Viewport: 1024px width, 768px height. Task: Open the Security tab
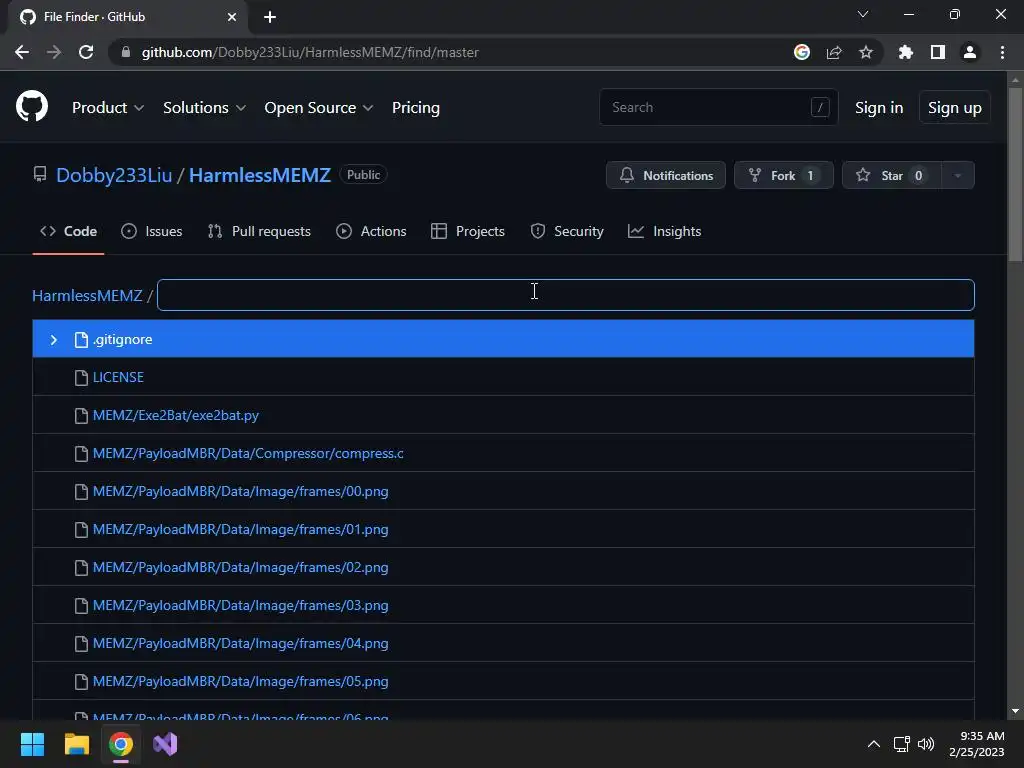tap(567, 231)
